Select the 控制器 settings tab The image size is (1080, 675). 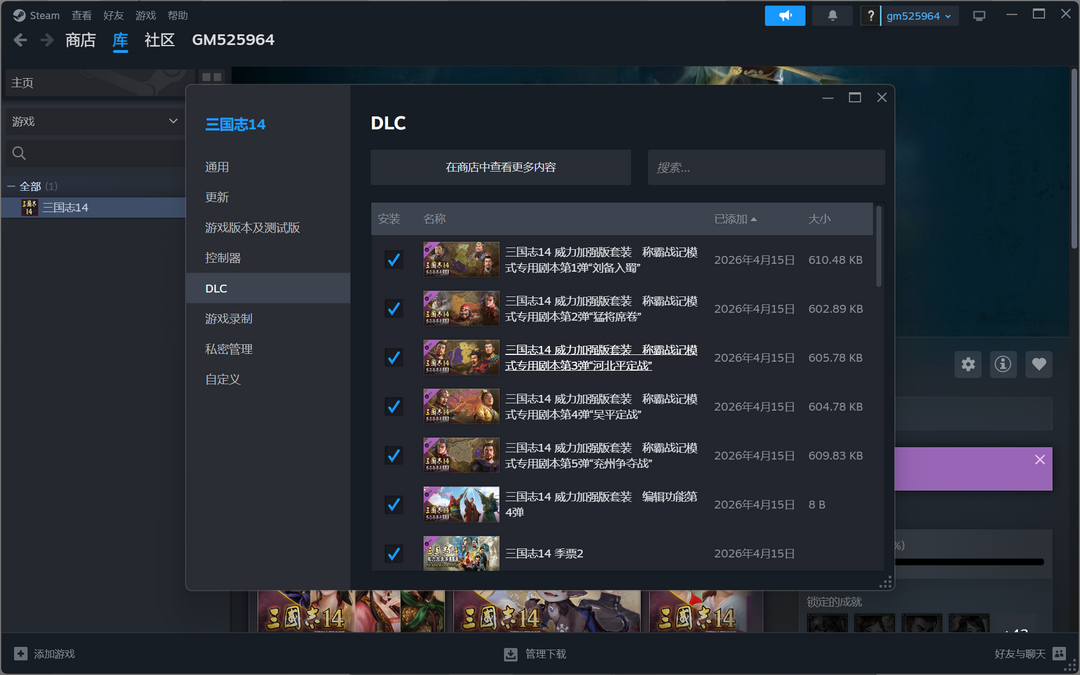coord(222,258)
